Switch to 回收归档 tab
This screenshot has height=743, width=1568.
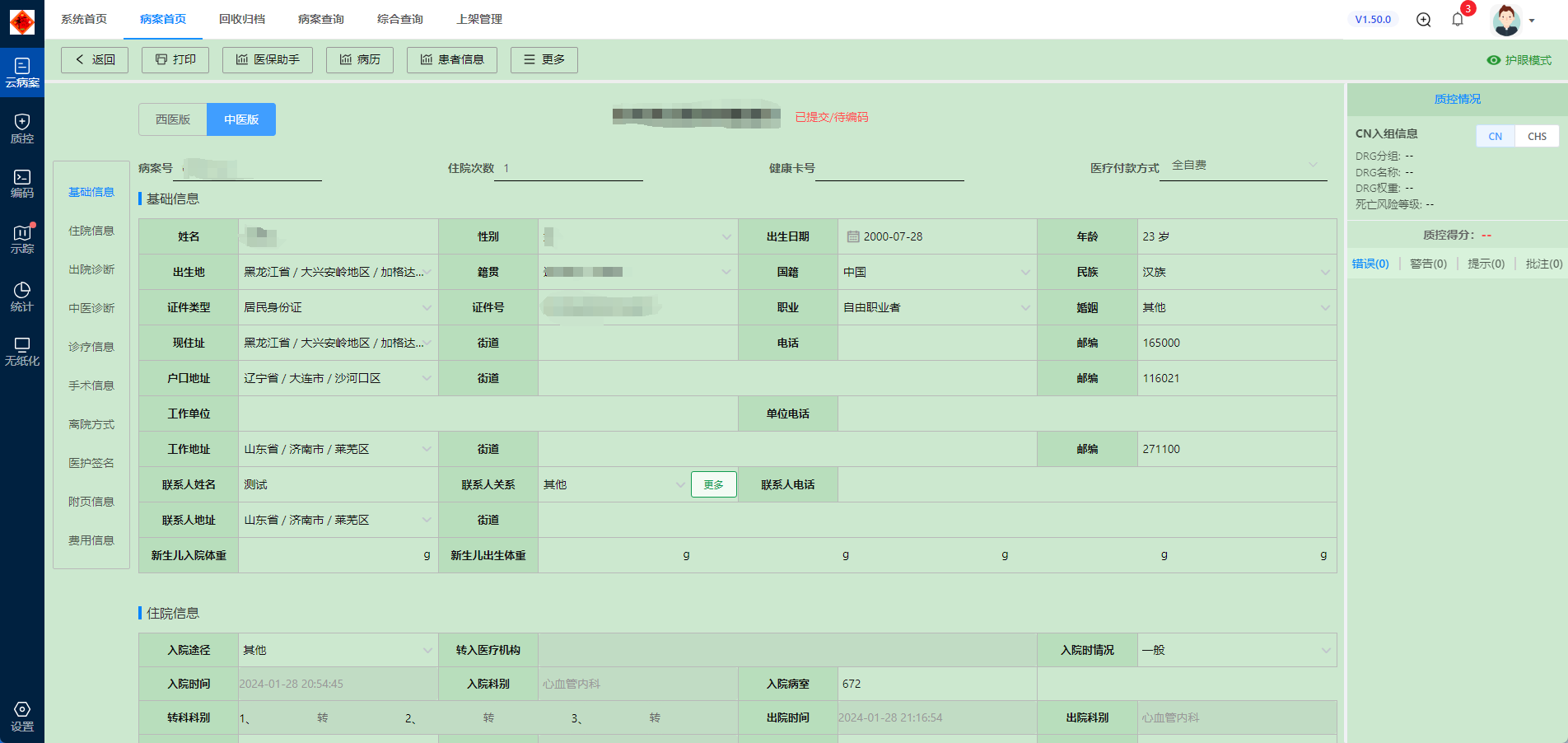click(242, 19)
